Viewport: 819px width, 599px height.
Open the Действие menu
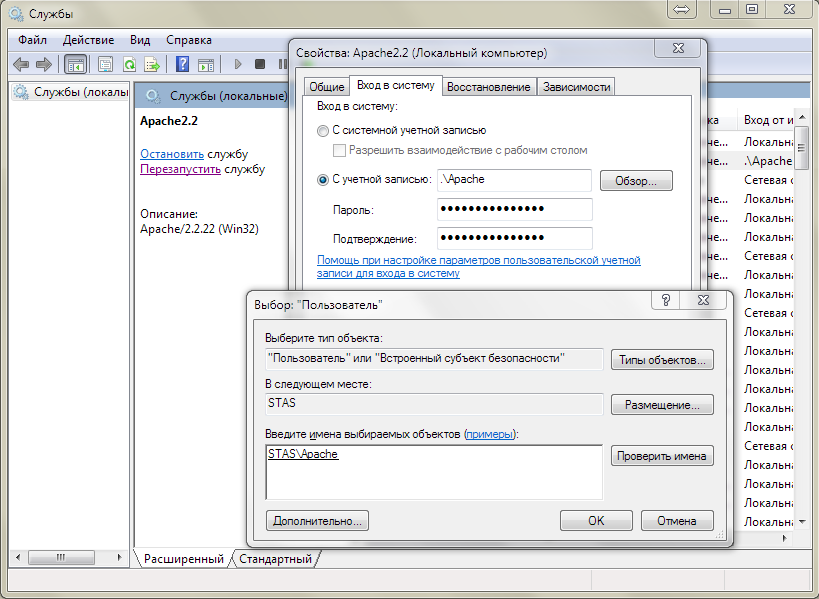point(88,40)
